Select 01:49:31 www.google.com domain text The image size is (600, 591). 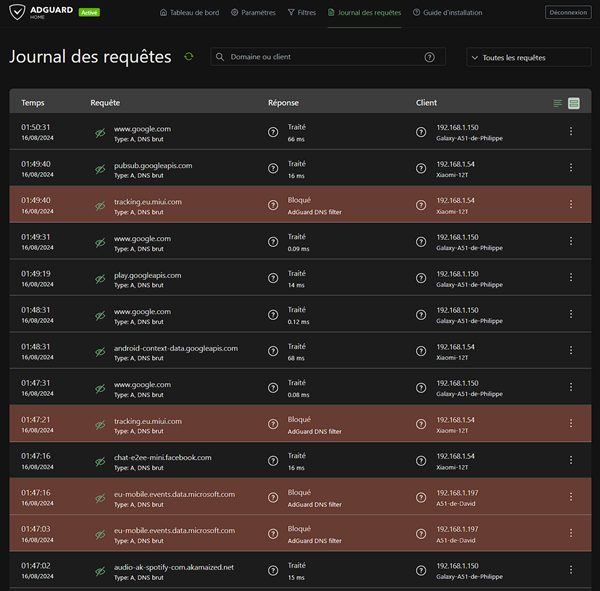coord(142,238)
